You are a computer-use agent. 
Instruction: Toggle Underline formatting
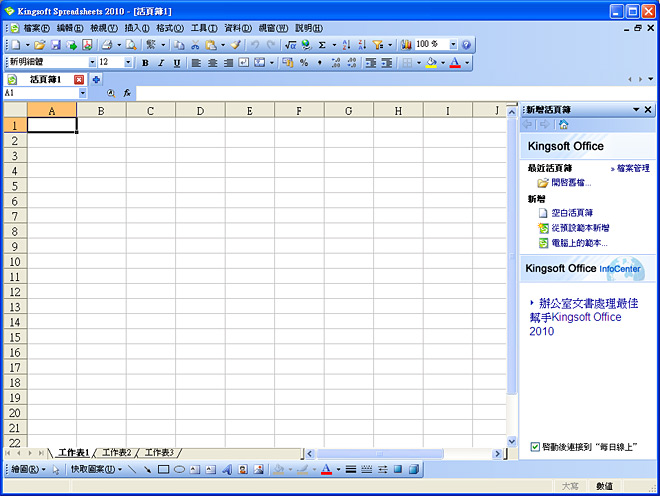tap(177, 63)
